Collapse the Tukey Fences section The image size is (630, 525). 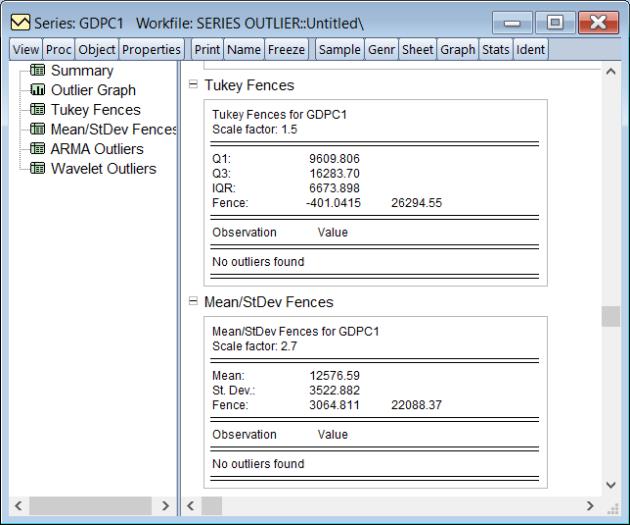(x=193, y=86)
